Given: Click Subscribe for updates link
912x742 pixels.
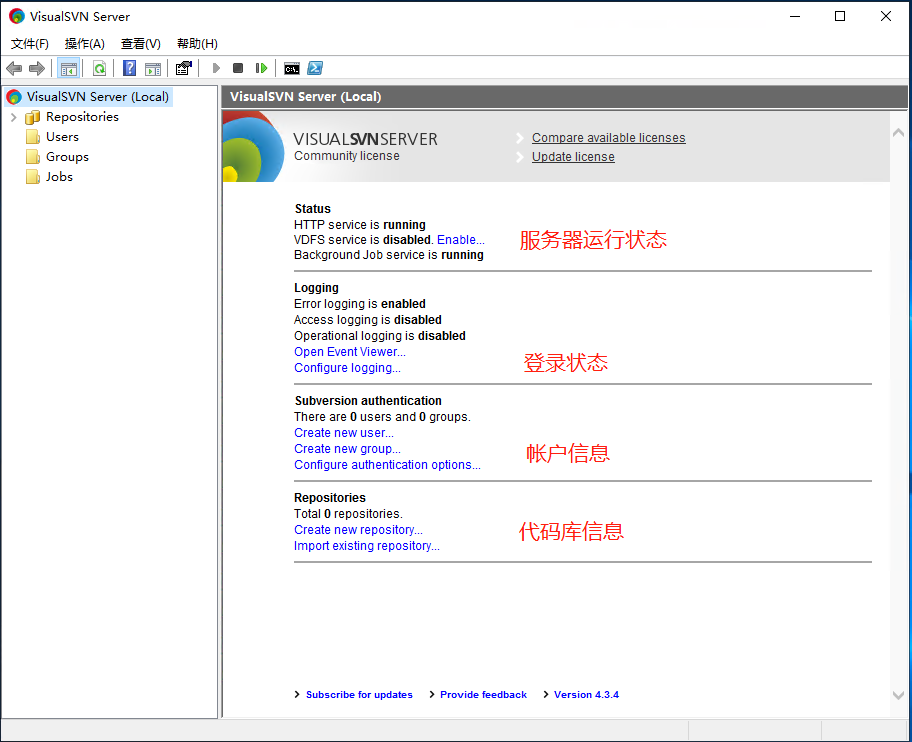Looking at the screenshot, I should (x=359, y=695).
